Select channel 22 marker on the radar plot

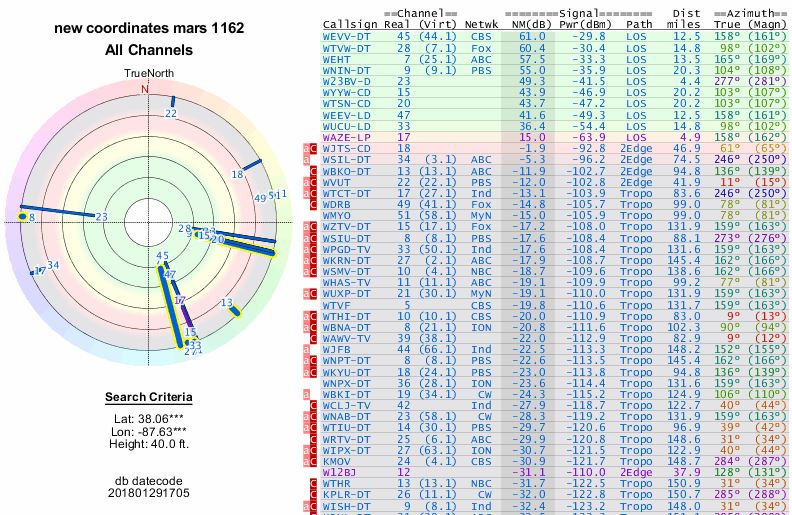171,114
